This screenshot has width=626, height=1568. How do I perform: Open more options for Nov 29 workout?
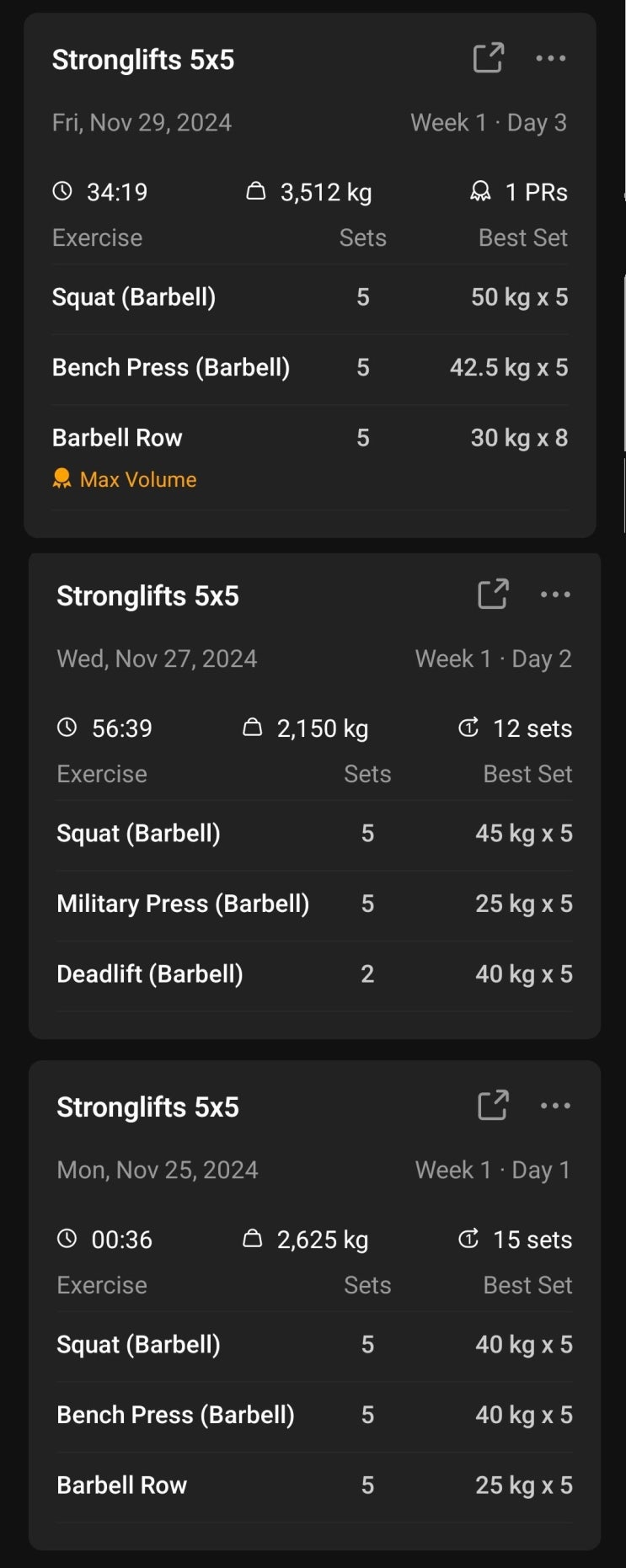pyautogui.click(x=551, y=58)
